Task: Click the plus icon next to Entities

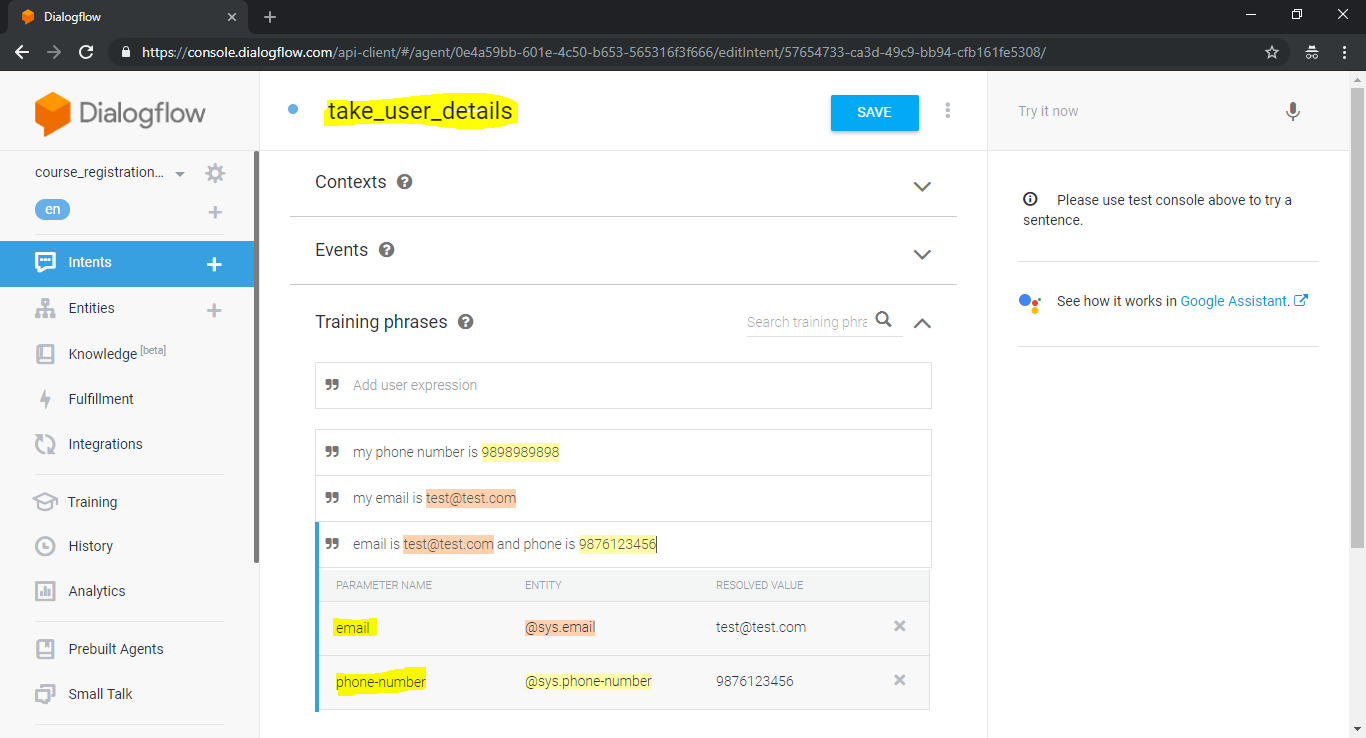Action: [213, 309]
